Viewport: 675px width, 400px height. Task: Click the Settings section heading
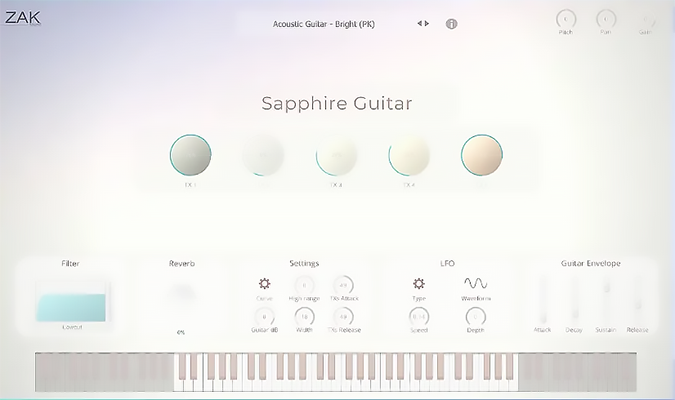pyautogui.click(x=304, y=263)
